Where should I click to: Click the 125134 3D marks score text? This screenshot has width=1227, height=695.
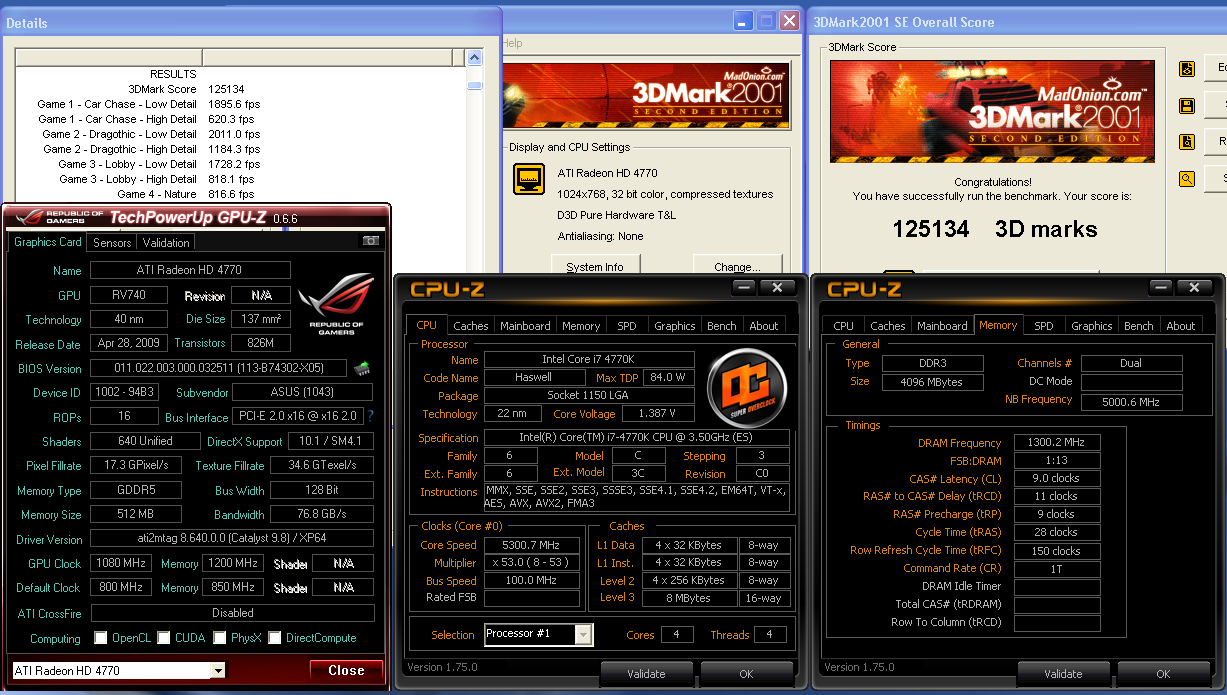[x=995, y=229]
